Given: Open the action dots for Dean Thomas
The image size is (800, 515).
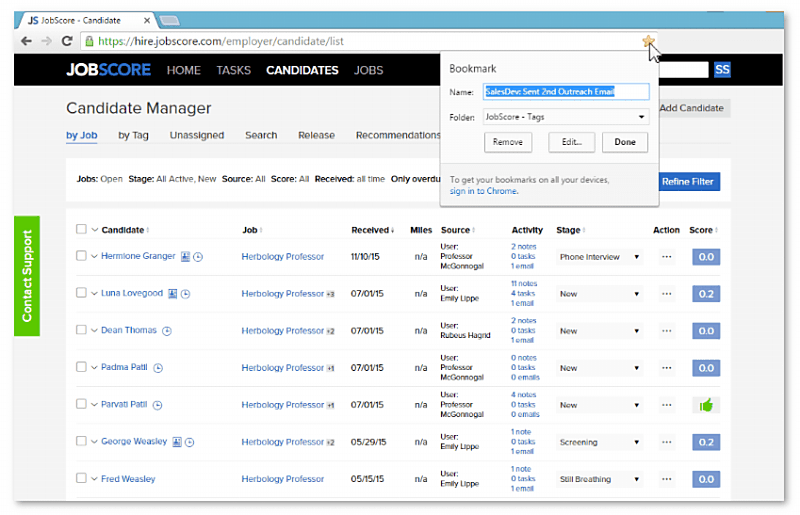Looking at the screenshot, I should click(666, 331).
